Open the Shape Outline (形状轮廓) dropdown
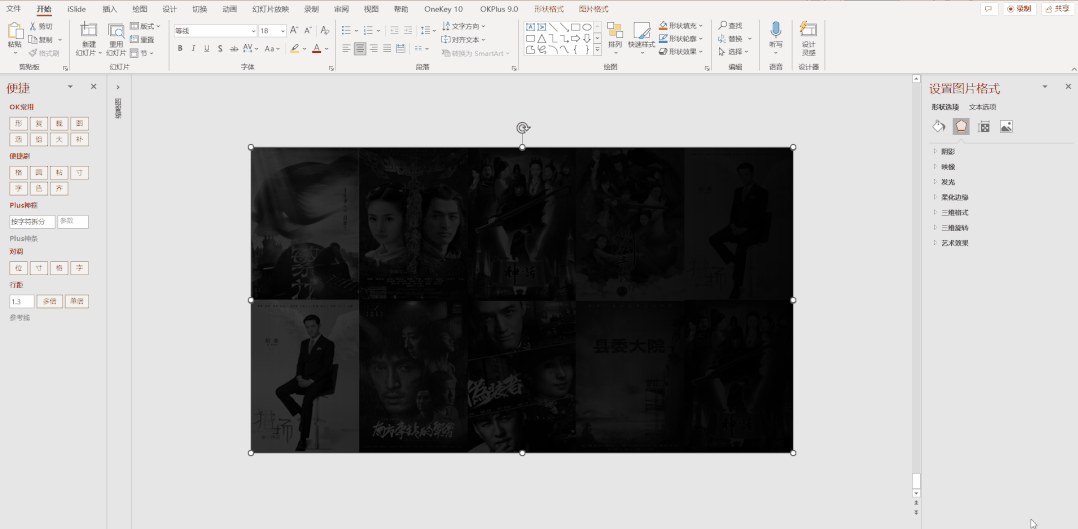The image size is (1078, 529). pos(681,39)
